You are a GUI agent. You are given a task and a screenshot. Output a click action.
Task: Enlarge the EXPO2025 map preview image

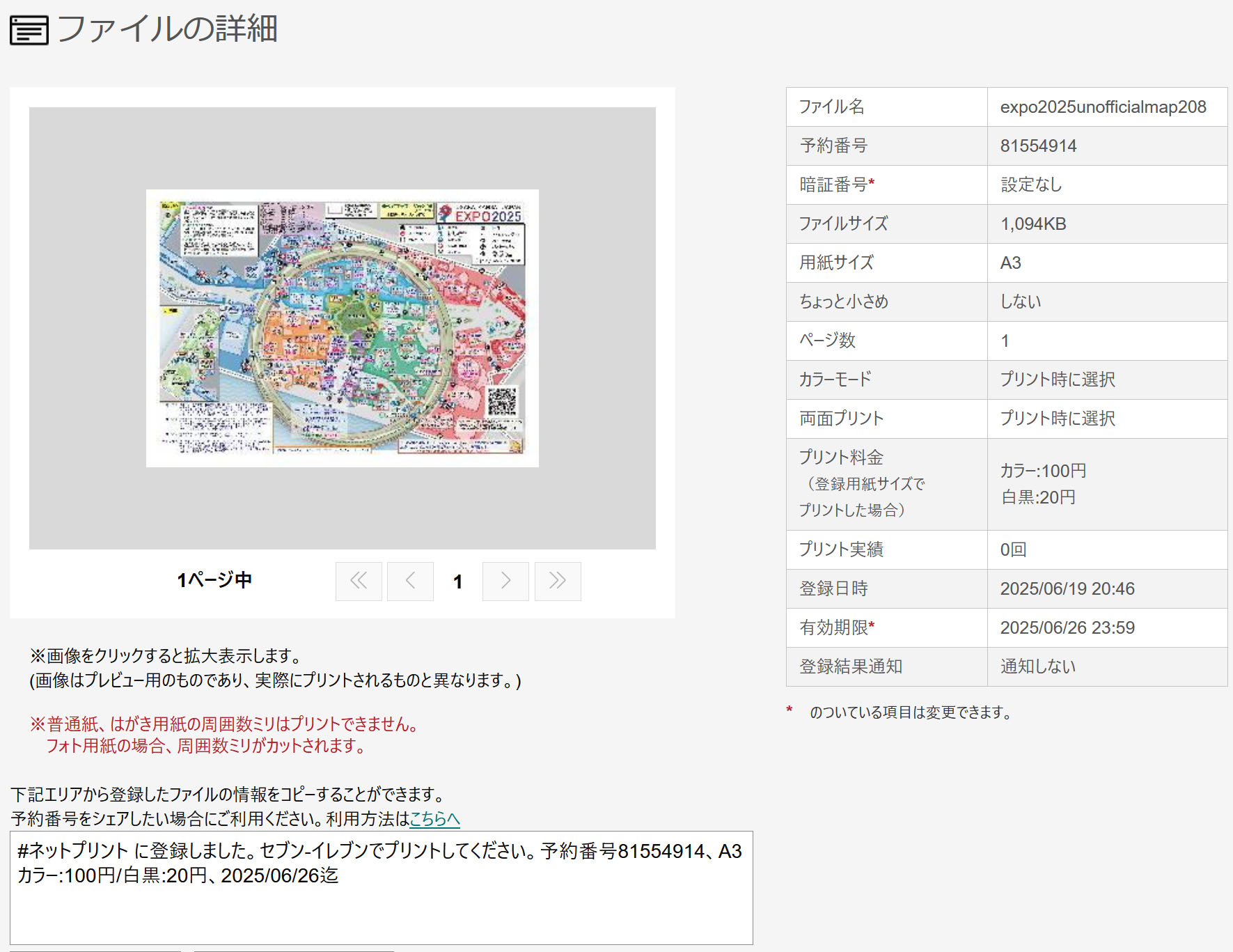[342, 328]
